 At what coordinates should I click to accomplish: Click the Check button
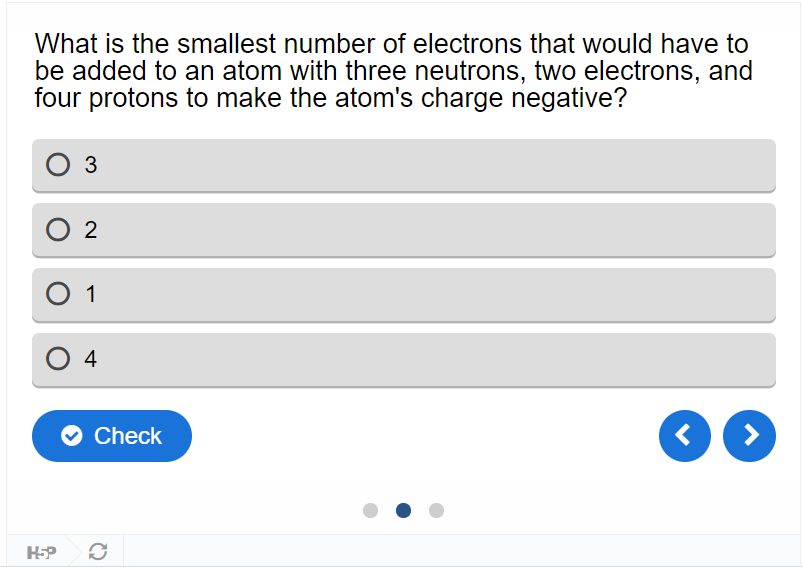[x=112, y=436]
